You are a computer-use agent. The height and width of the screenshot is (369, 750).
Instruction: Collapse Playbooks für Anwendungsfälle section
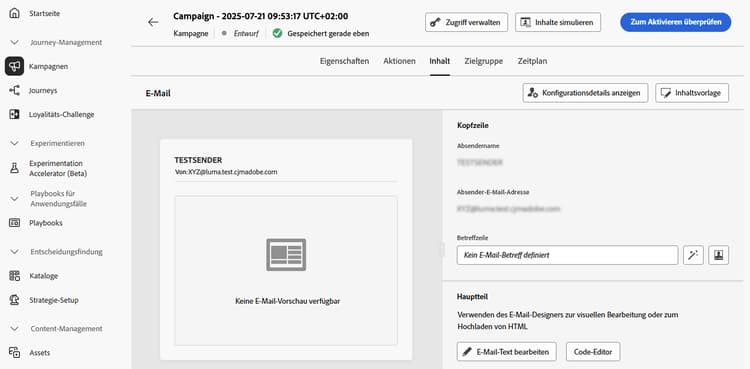pyautogui.click(x=14, y=199)
